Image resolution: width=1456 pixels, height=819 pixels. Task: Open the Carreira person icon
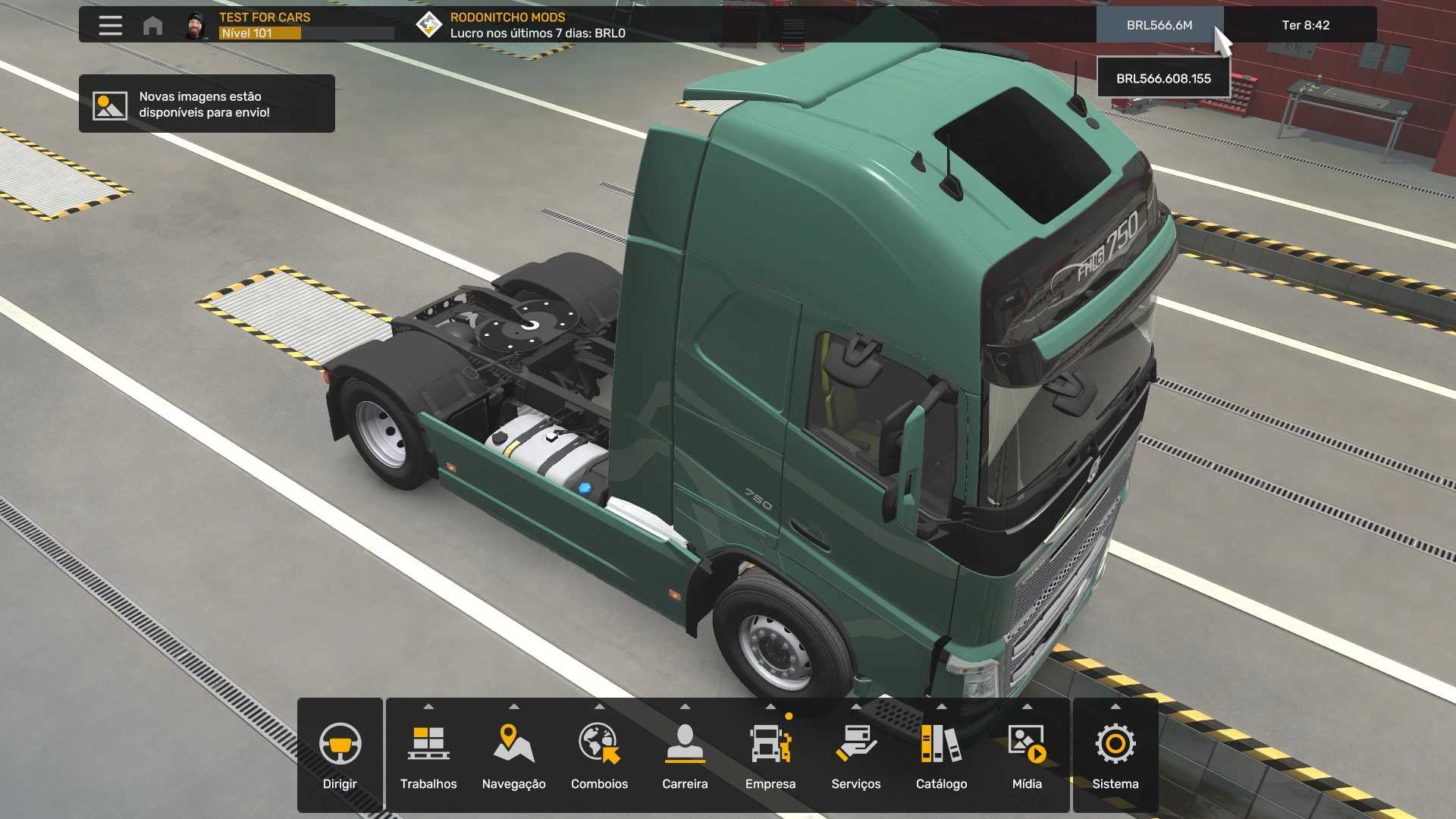[685, 743]
